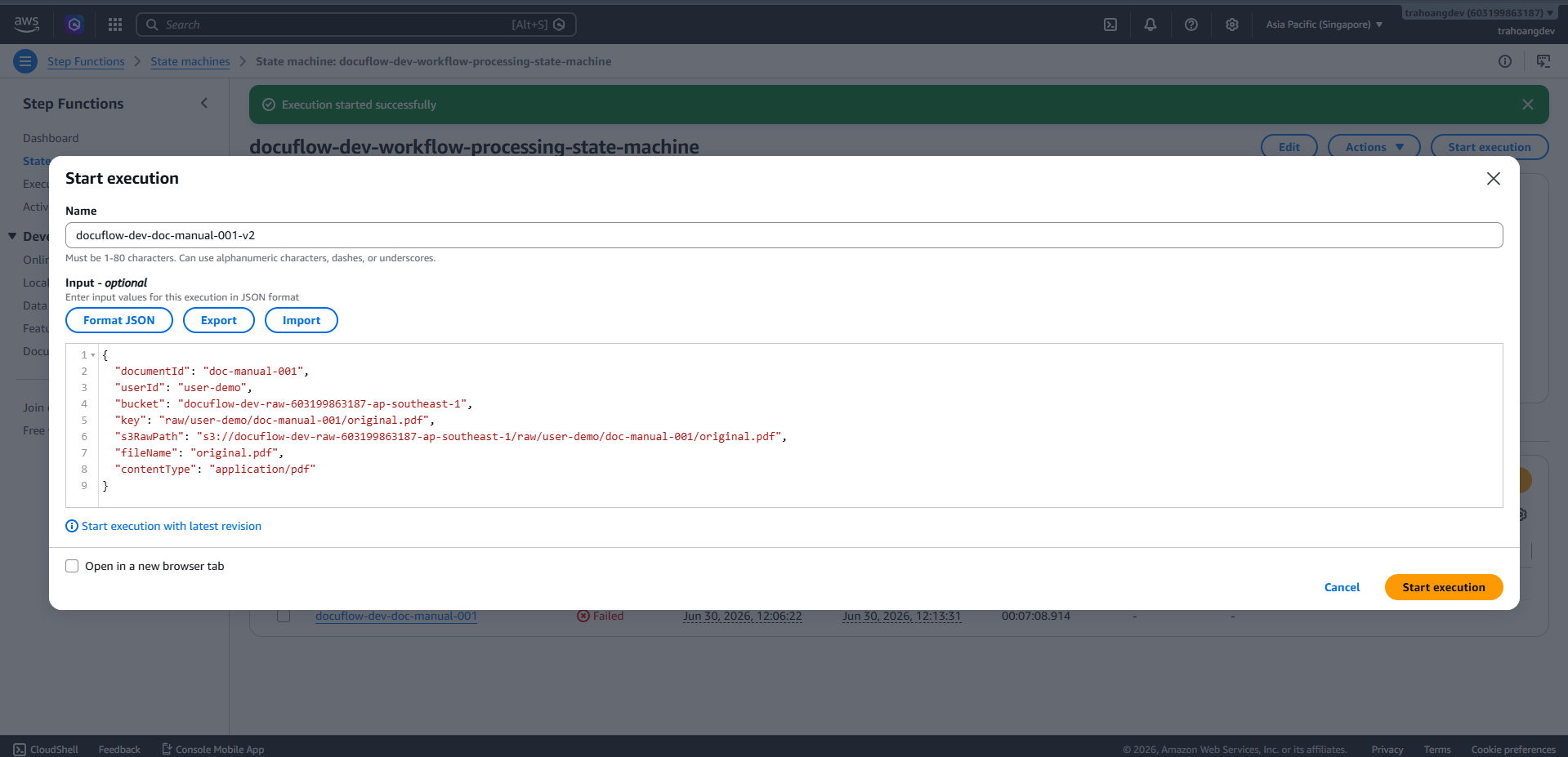The width and height of the screenshot is (1568, 757).
Task: Open Dashboard in the sidebar
Action: click(51, 138)
